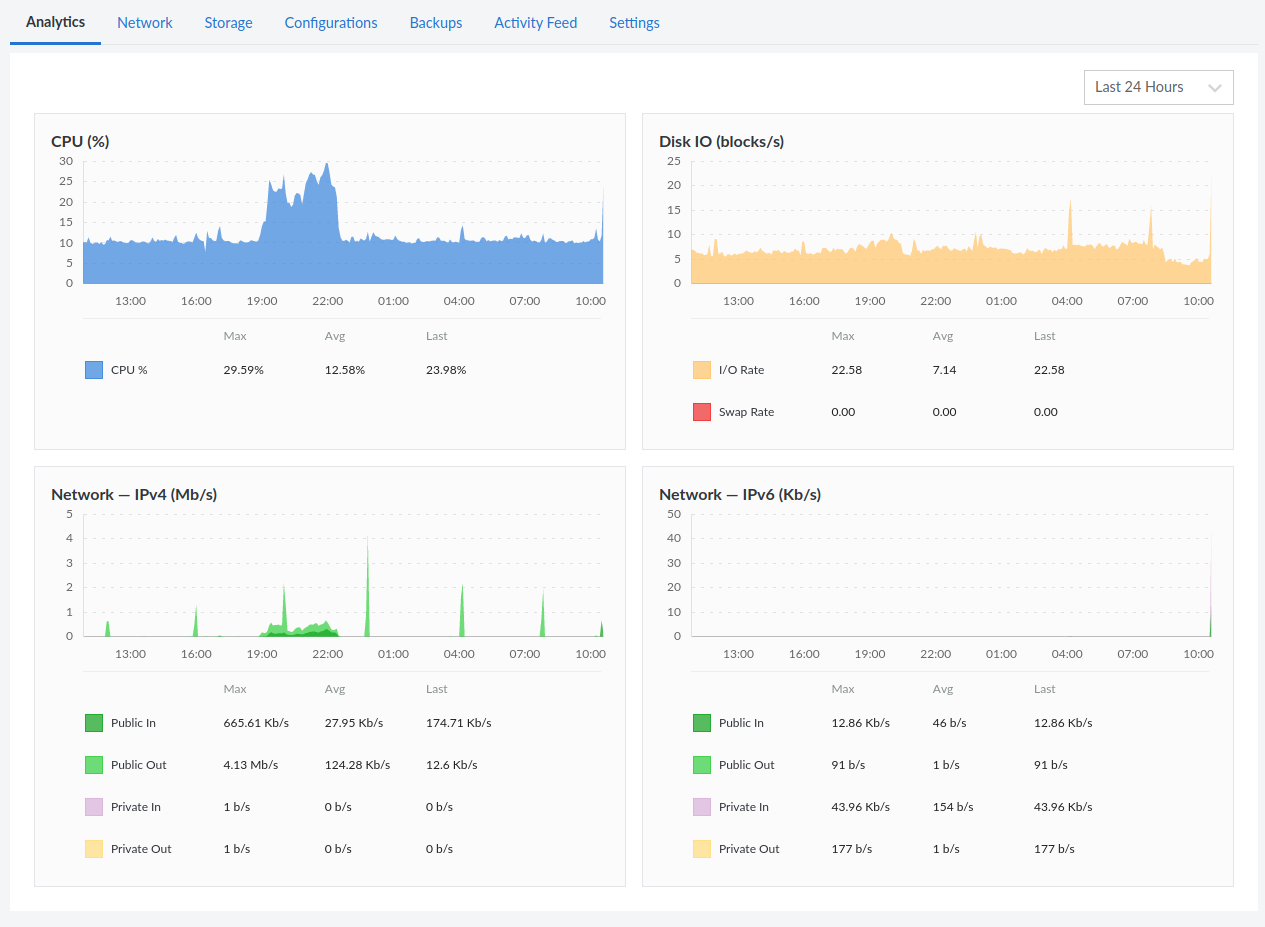Click the Network — IPv4 (Mb/s) title
The height and width of the screenshot is (927, 1265).
tap(134, 495)
